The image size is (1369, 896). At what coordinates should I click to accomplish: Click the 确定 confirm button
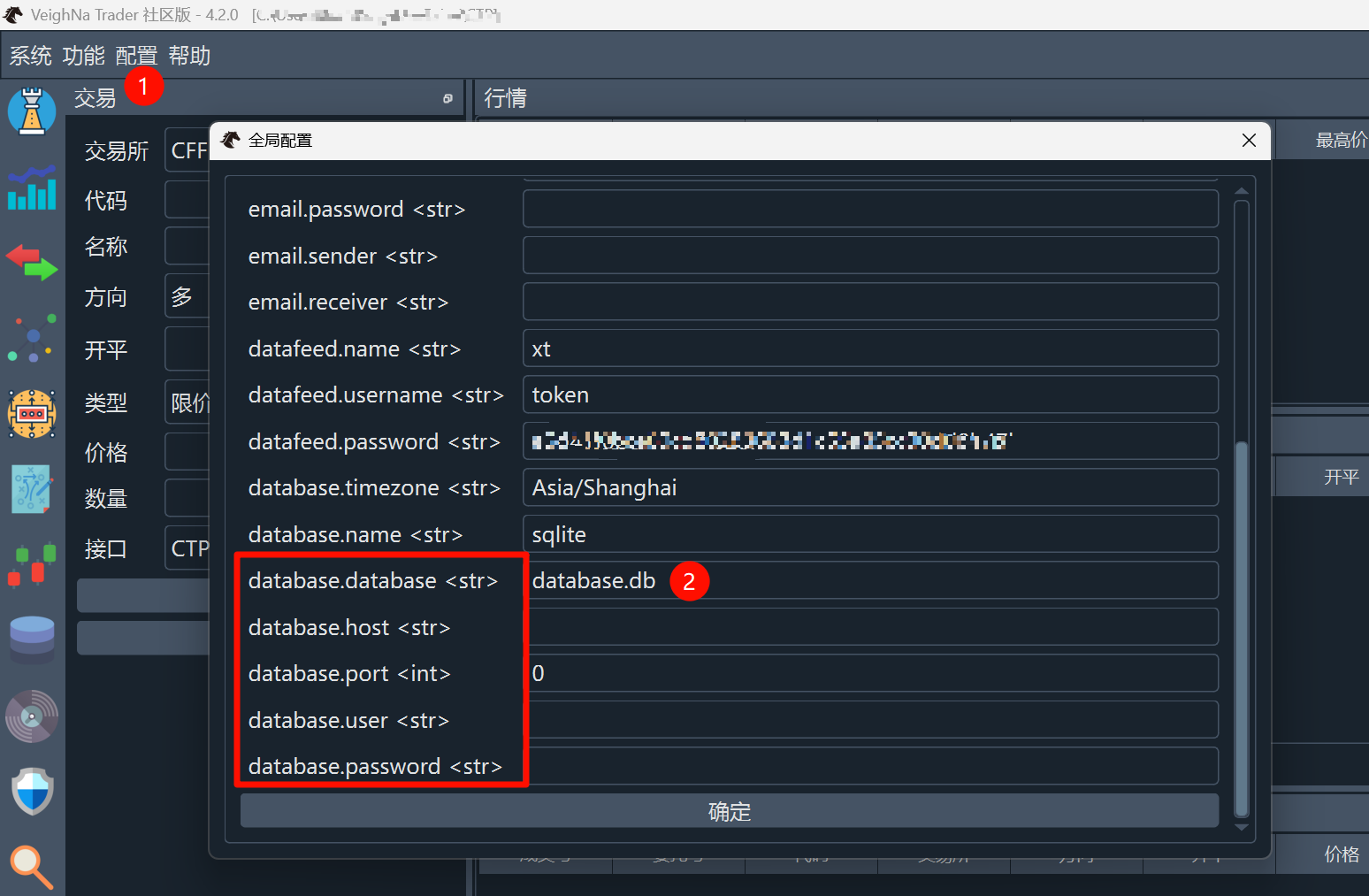(x=729, y=811)
